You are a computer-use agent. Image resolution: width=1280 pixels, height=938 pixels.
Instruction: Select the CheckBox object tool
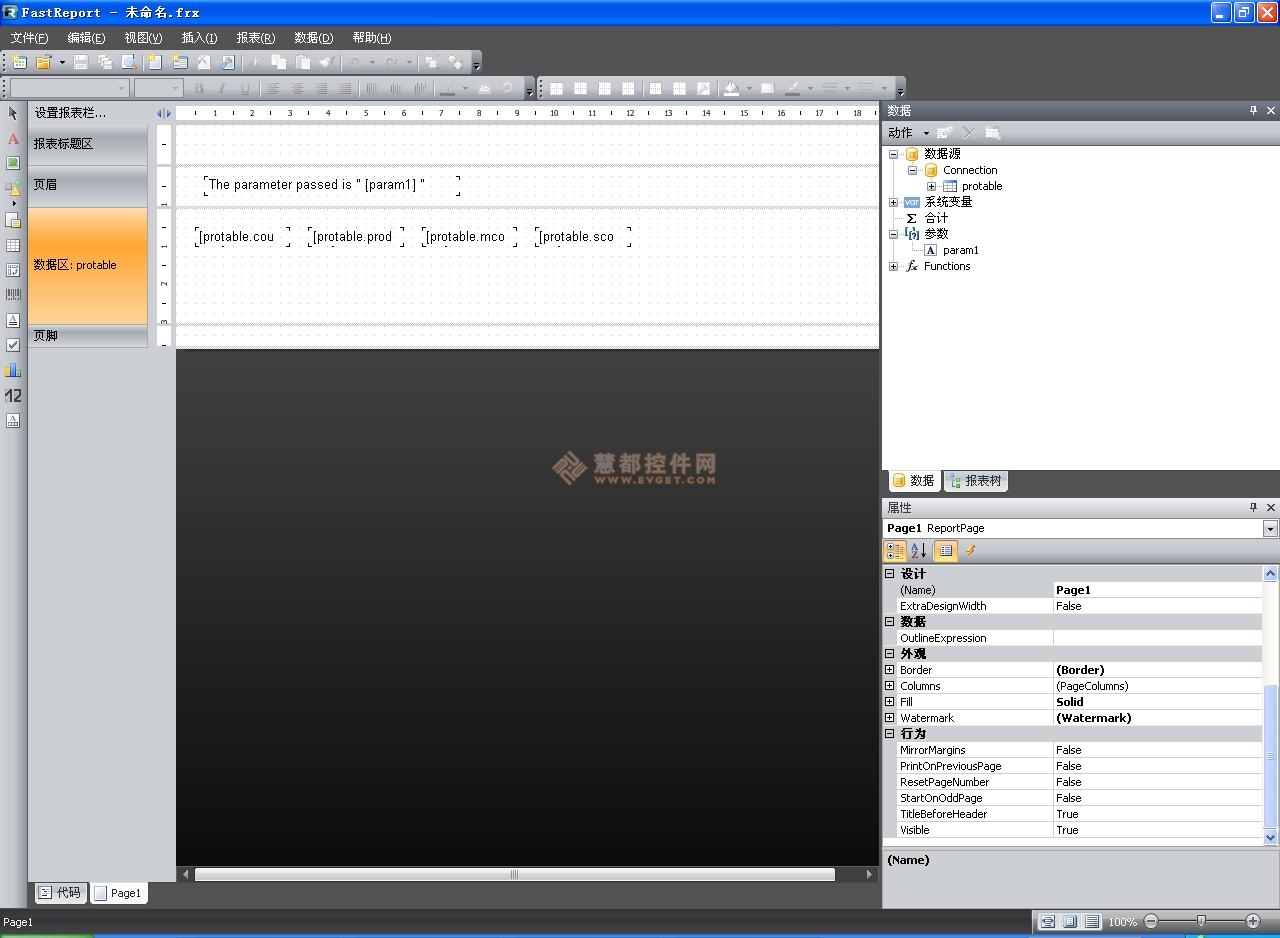pos(13,345)
